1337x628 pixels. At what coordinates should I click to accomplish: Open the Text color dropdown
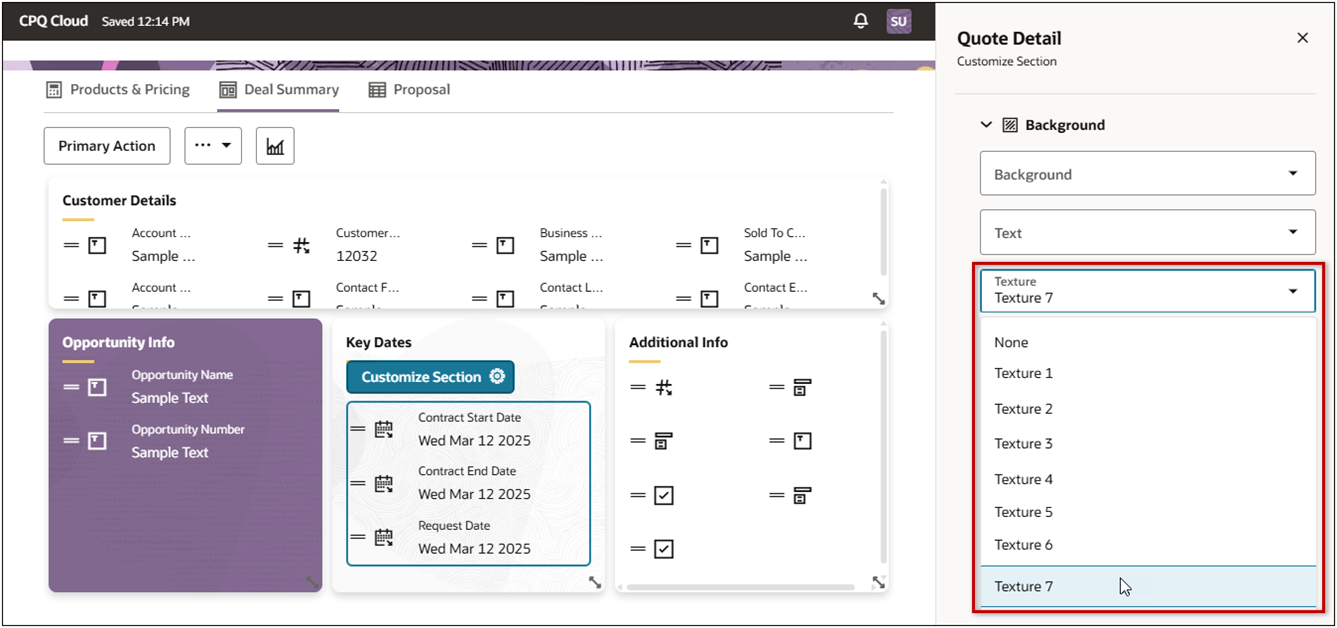click(1147, 233)
